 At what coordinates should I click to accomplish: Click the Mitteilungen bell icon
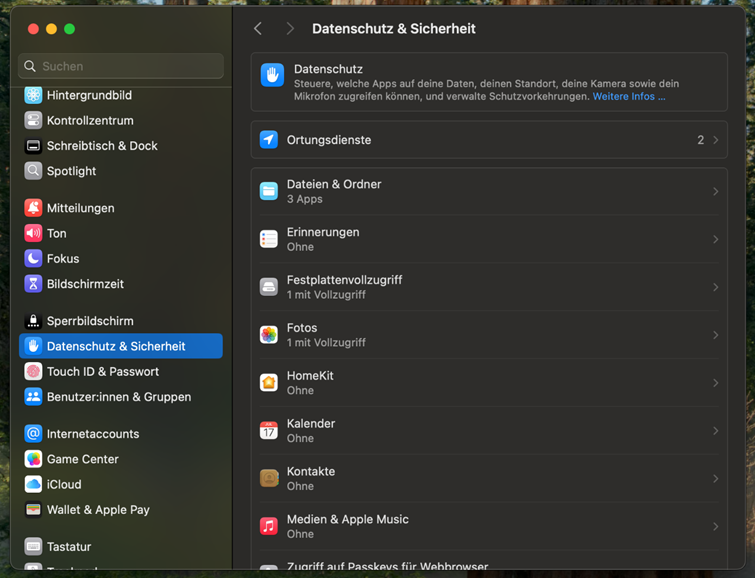[x=33, y=208]
